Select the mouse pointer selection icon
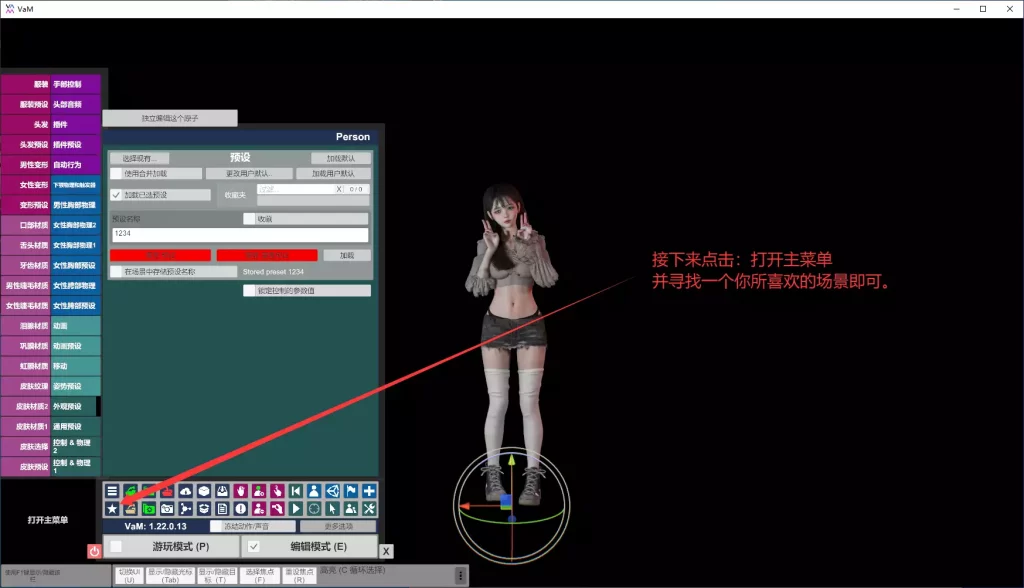Viewport: 1024px width, 588px height. pyautogui.click(x=331, y=509)
